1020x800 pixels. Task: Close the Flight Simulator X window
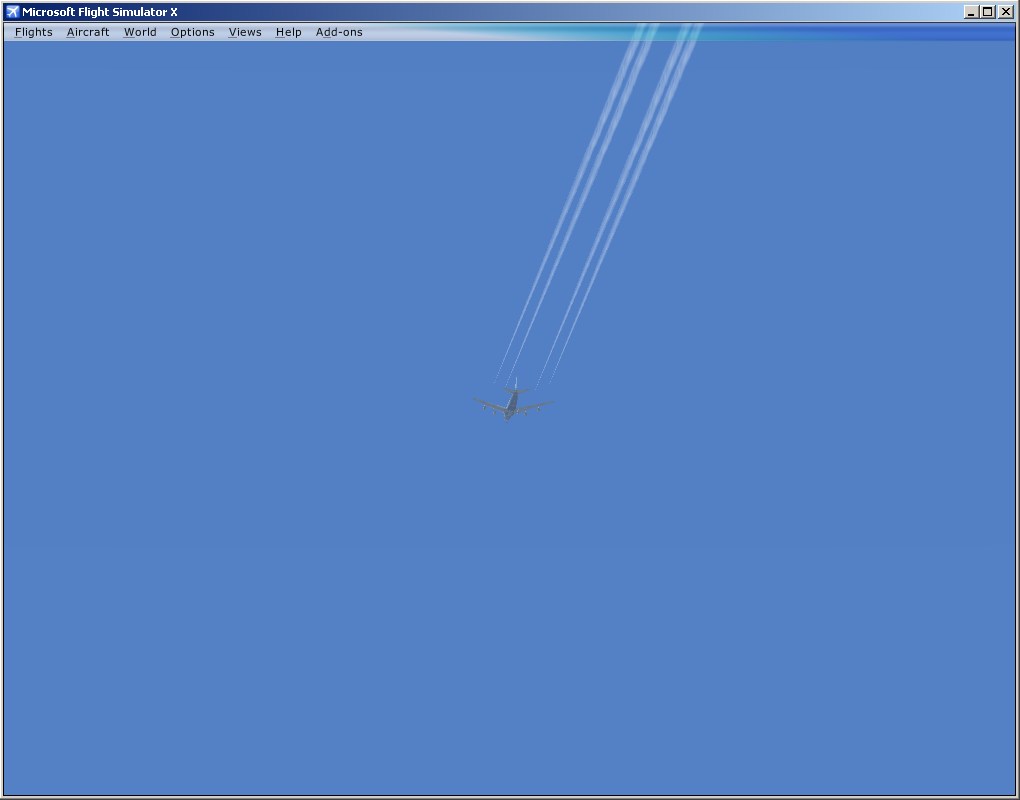click(x=1005, y=12)
